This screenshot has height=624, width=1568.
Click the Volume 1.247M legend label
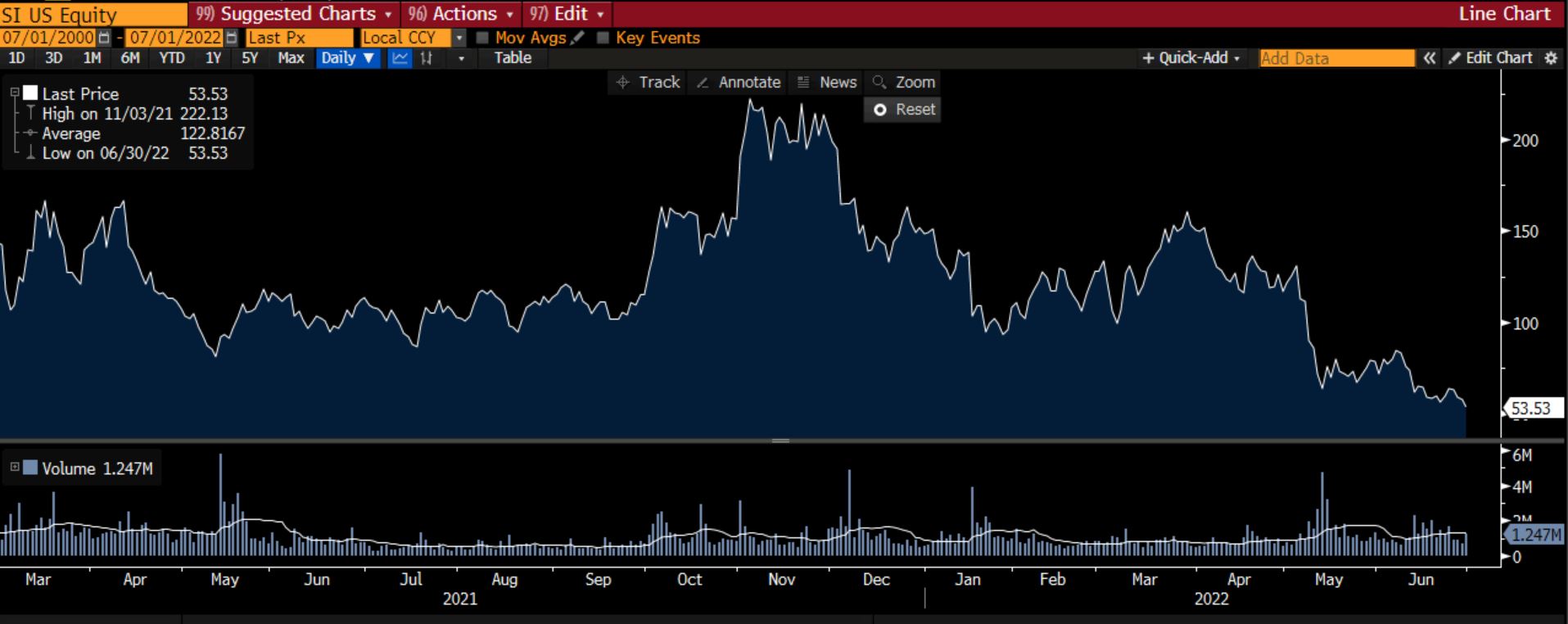click(x=97, y=468)
